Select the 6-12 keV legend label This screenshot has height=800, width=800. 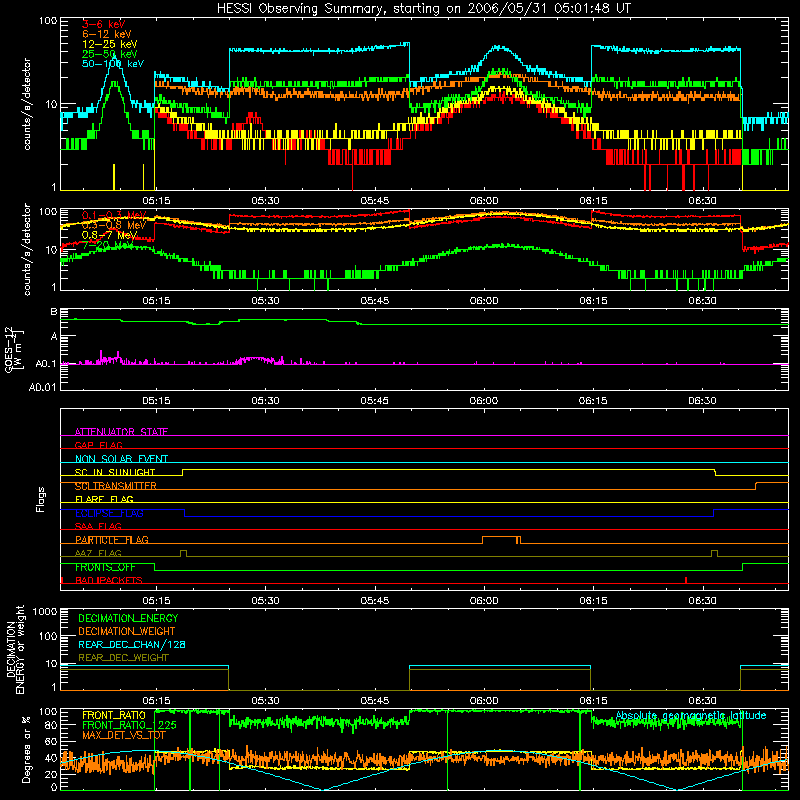click(106, 34)
